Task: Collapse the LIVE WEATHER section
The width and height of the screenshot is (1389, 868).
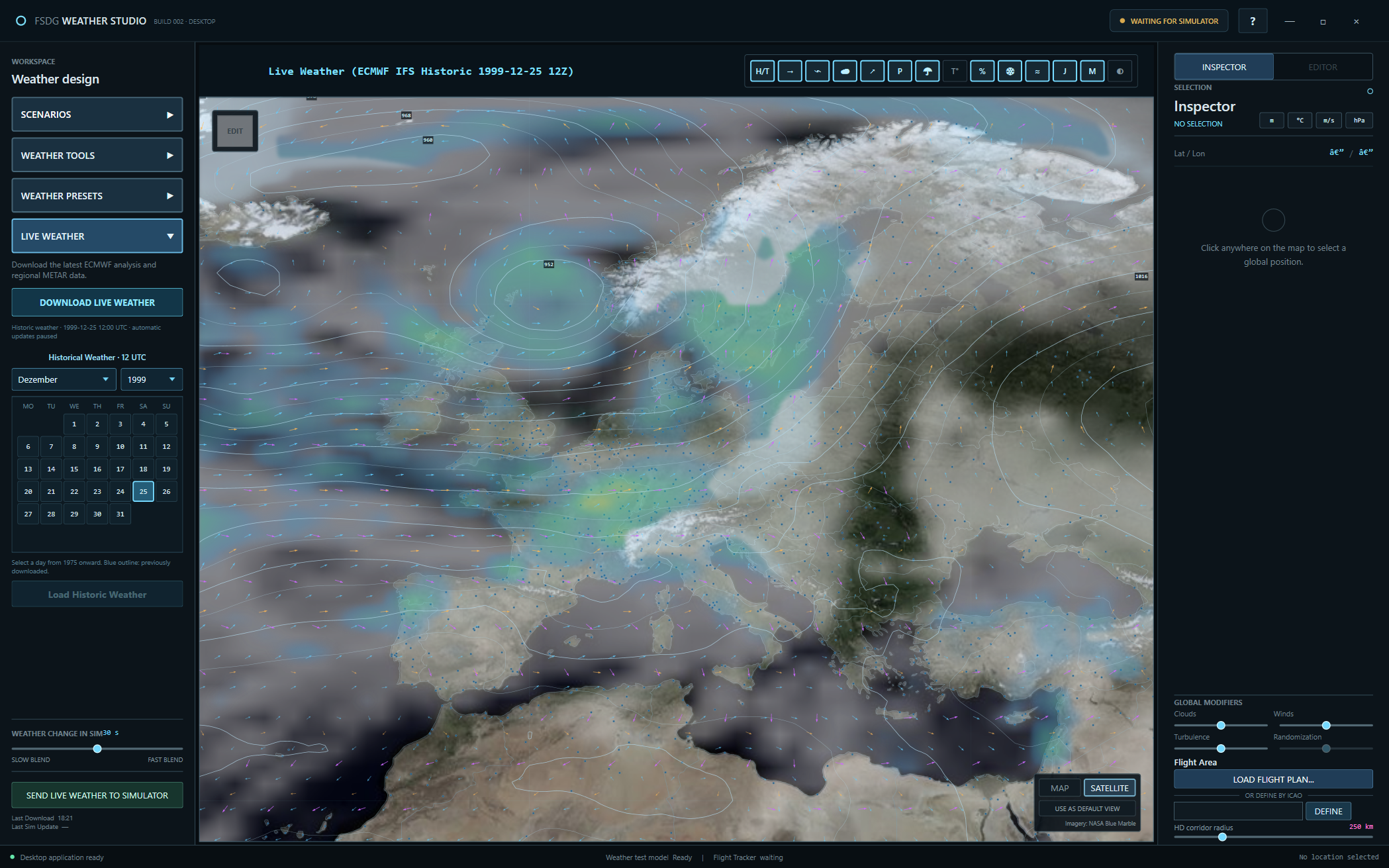Action: (x=97, y=236)
